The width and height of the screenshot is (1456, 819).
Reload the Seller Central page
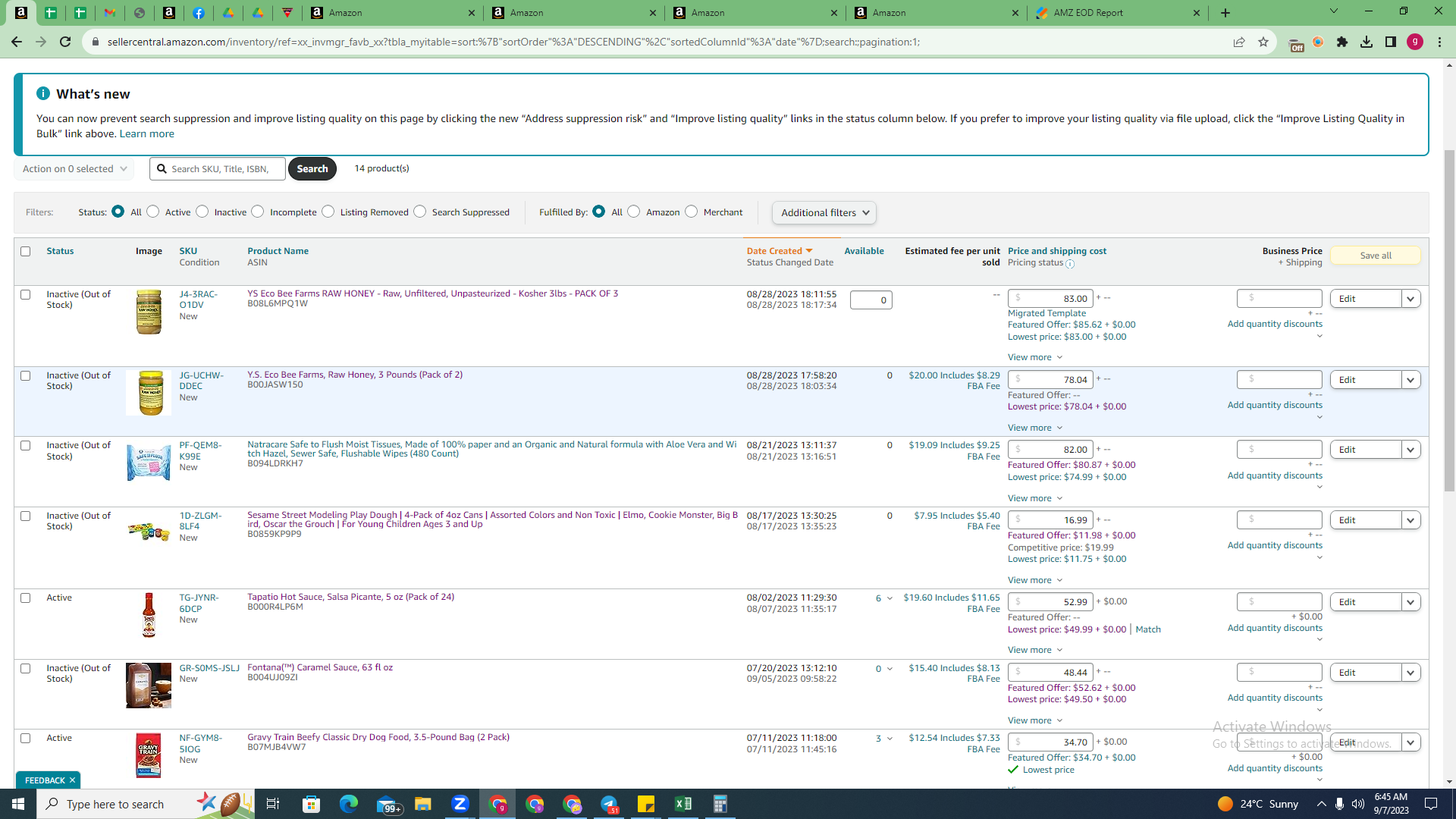(65, 42)
